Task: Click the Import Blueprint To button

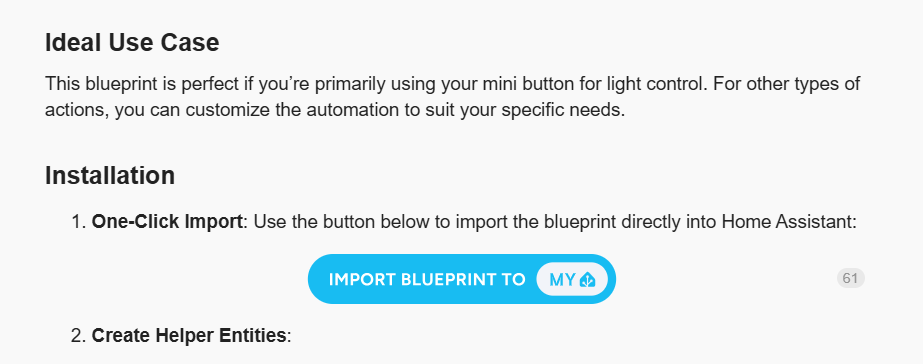Action: tap(462, 279)
